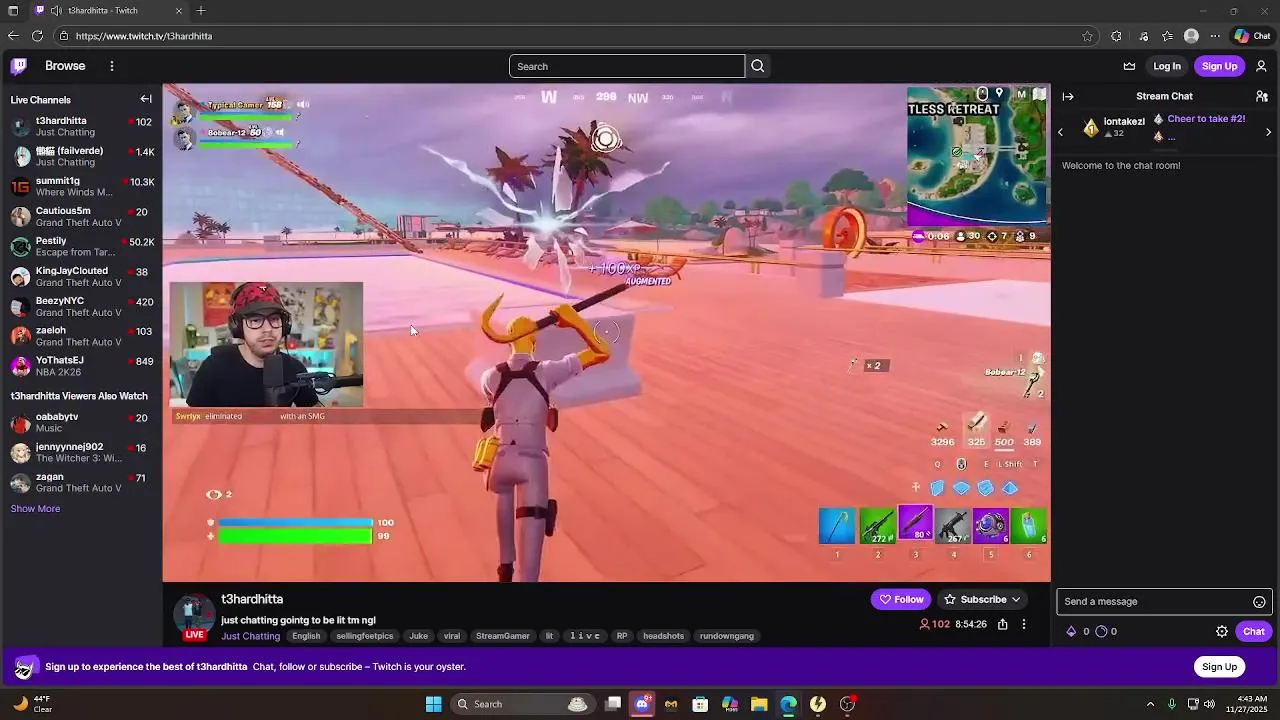Open Windows Start menu
This screenshot has width=1280, height=720.
(x=434, y=704)
